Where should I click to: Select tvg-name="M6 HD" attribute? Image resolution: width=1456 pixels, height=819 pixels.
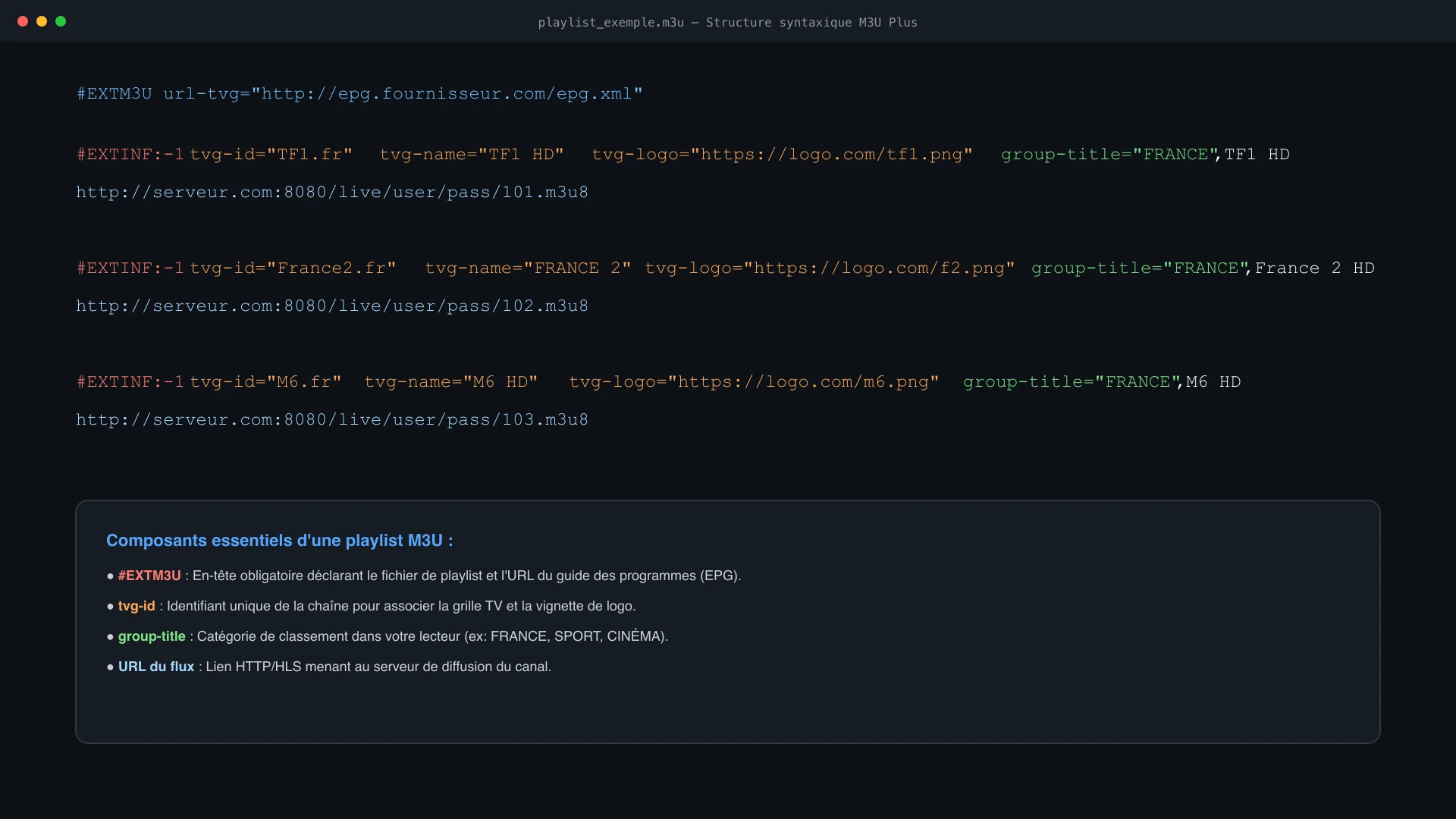(451, 382)
